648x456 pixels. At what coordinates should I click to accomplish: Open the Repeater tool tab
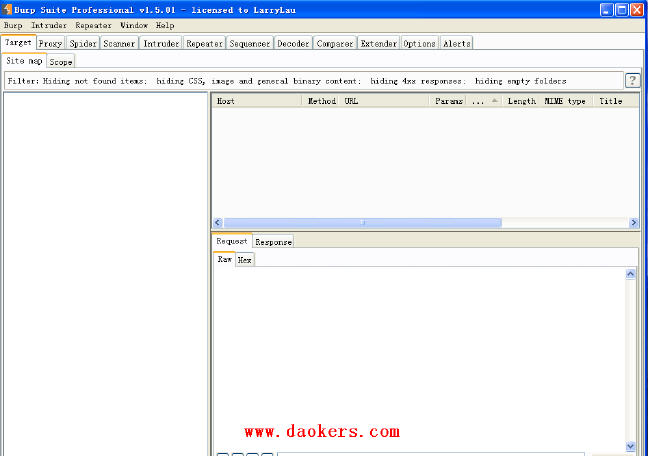(x=205, y=43)
